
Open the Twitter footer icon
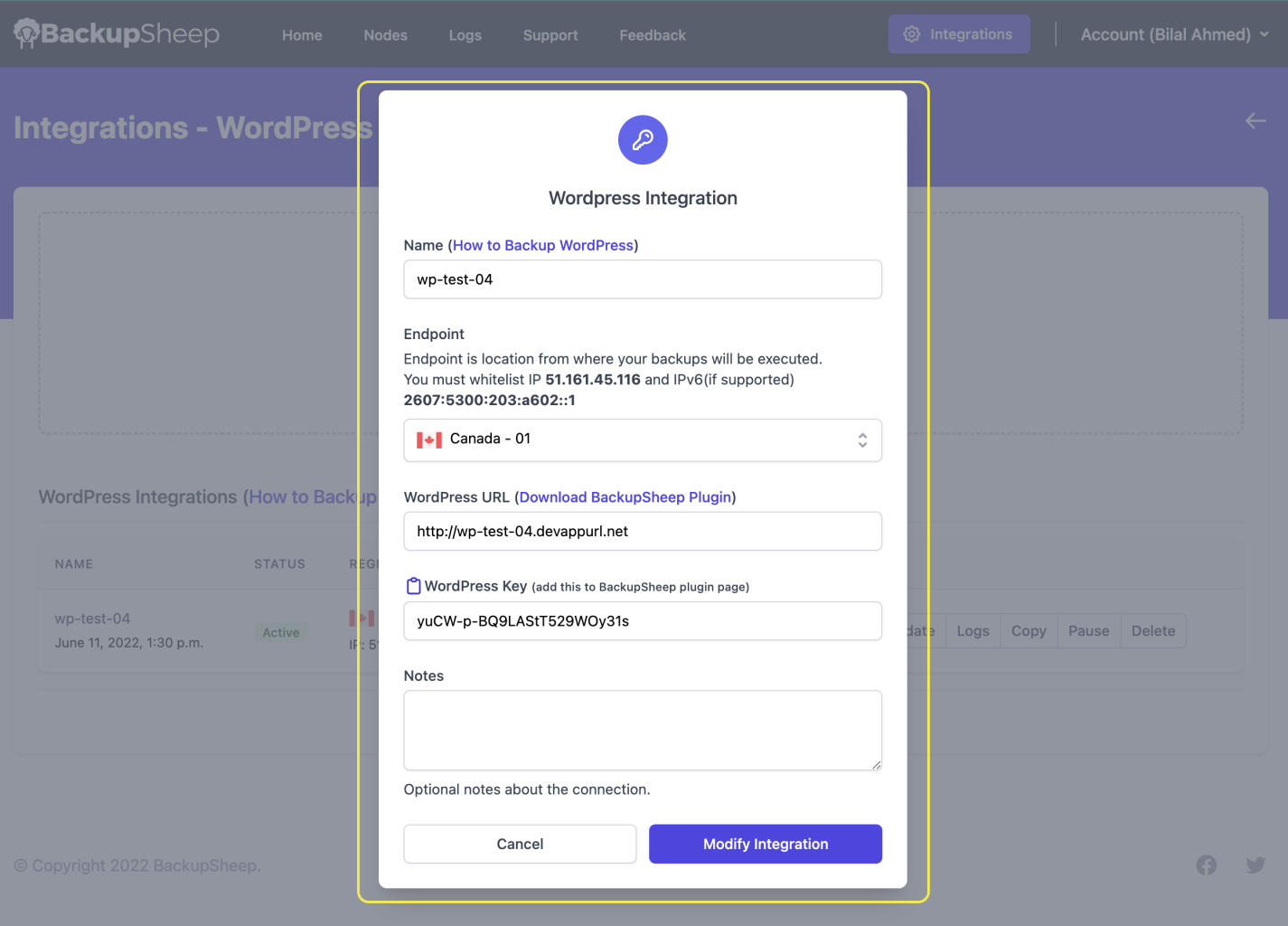(1255, 865)
